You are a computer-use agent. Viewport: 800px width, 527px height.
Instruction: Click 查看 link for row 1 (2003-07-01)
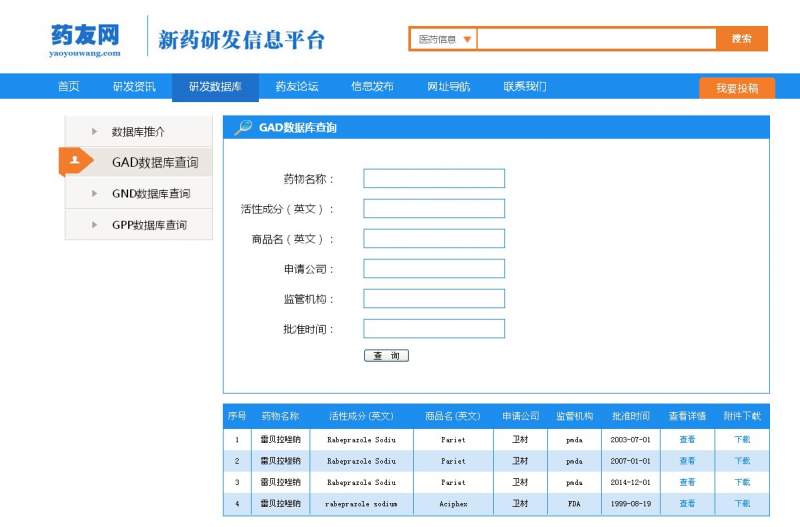[687, 439]
